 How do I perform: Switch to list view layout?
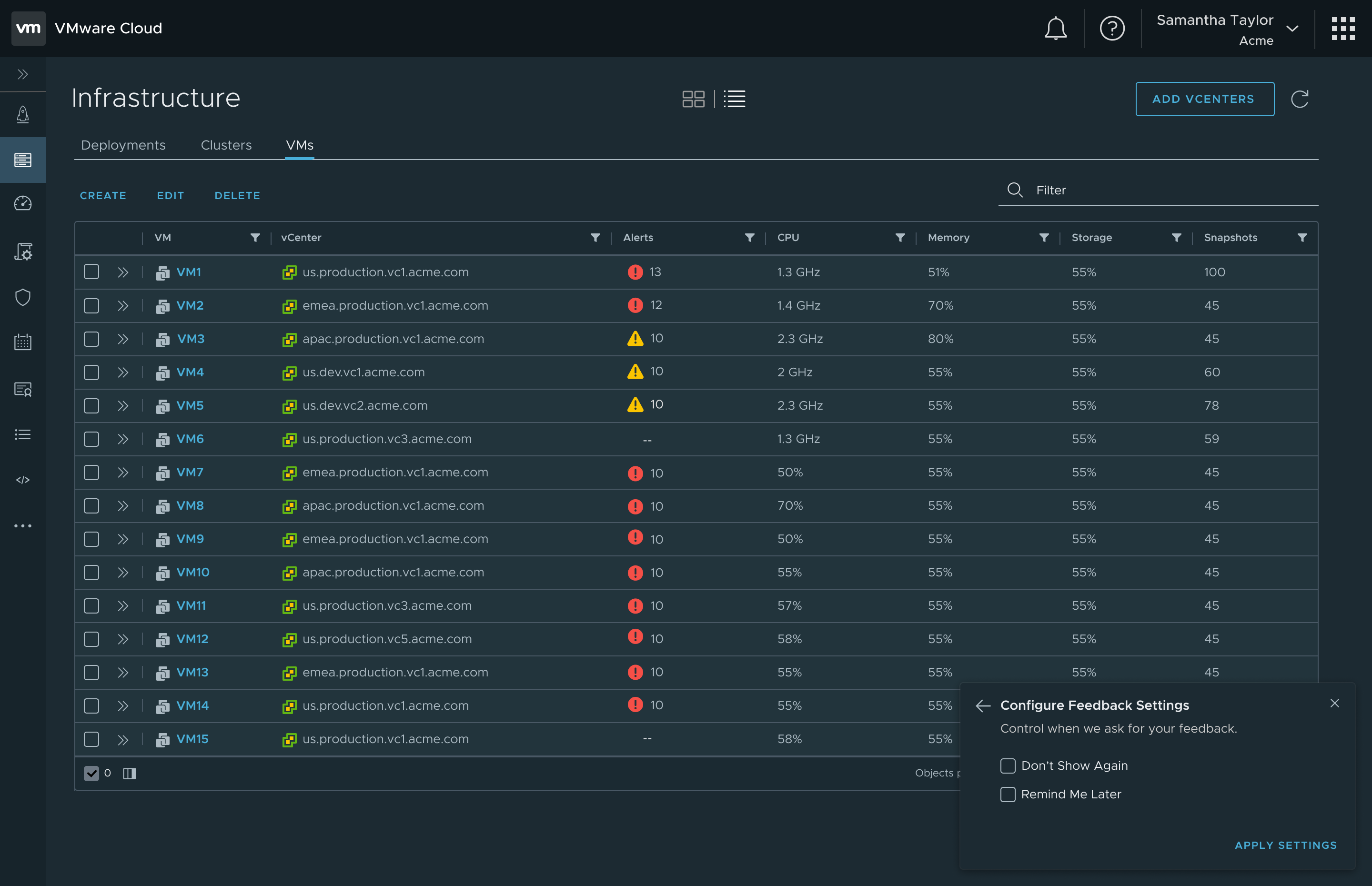735,99
